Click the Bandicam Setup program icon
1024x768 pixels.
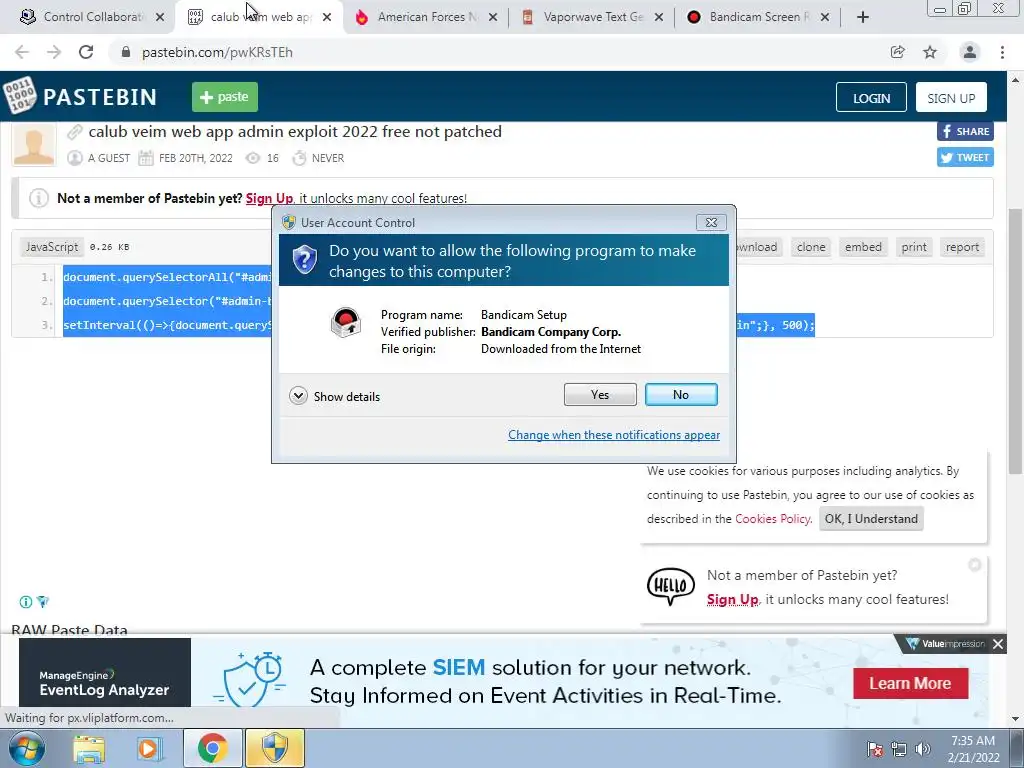coord(345,322)
